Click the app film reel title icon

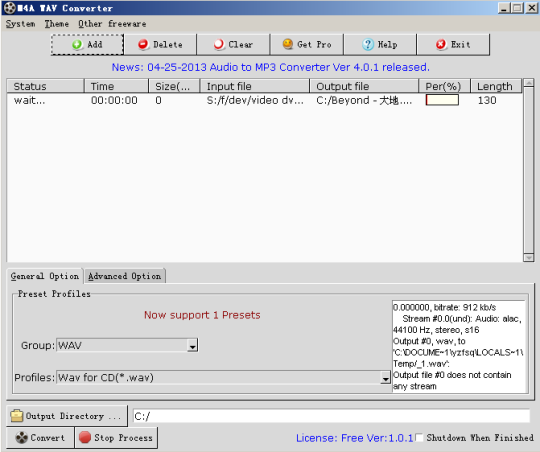(10, 8)
